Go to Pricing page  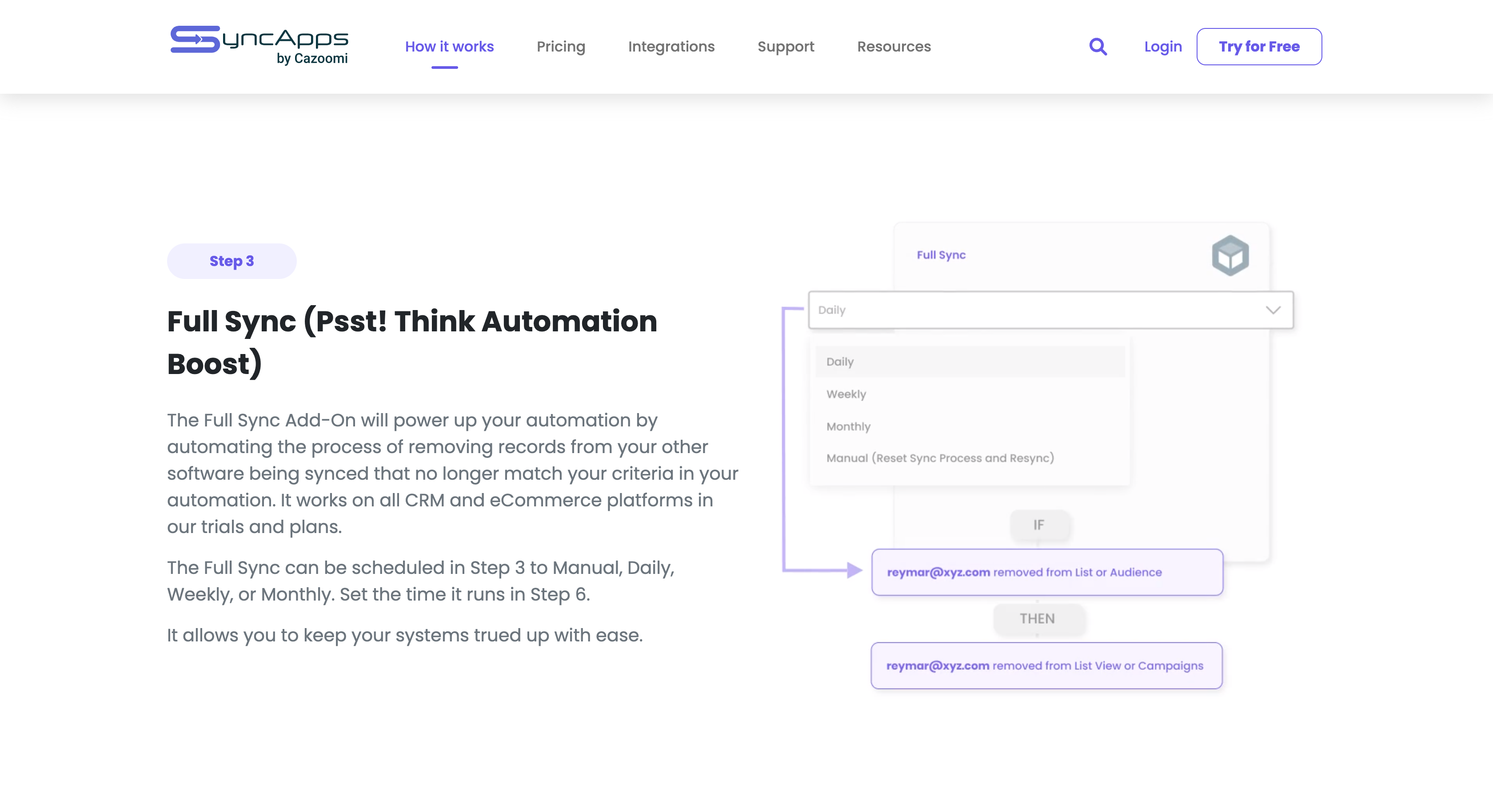(560, 46)
